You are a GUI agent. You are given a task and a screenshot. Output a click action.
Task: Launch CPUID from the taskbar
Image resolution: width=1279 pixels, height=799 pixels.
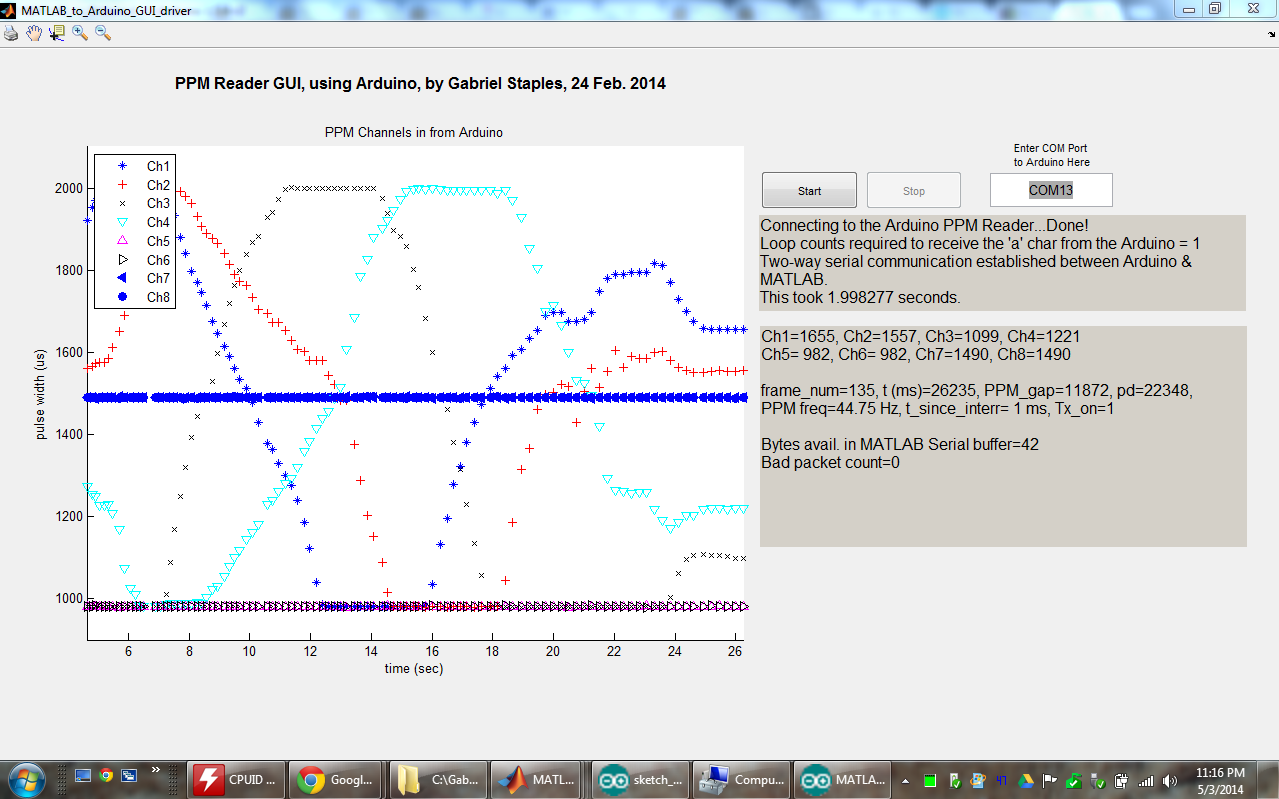(235, 778)
